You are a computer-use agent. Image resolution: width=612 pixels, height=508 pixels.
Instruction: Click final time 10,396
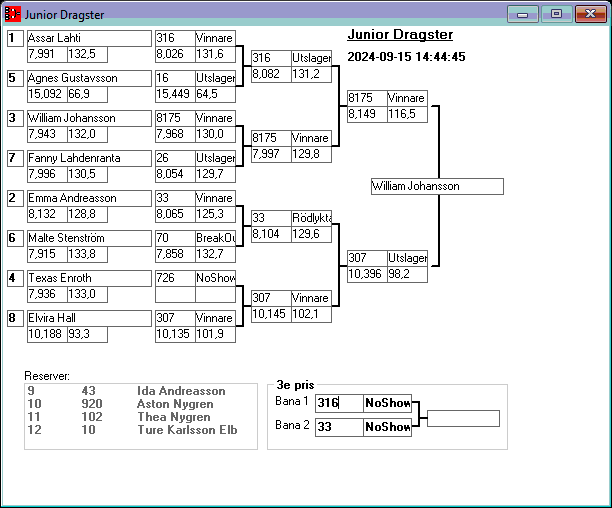pyautogui.click(x=367, y=274)
